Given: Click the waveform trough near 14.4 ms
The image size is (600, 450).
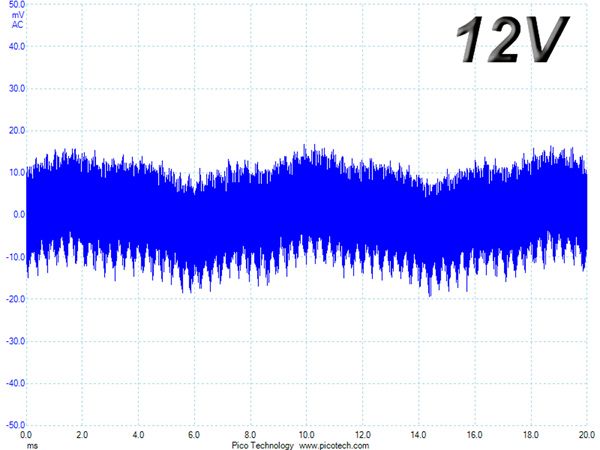Looking at the screenshot, I should pos(429,294).
